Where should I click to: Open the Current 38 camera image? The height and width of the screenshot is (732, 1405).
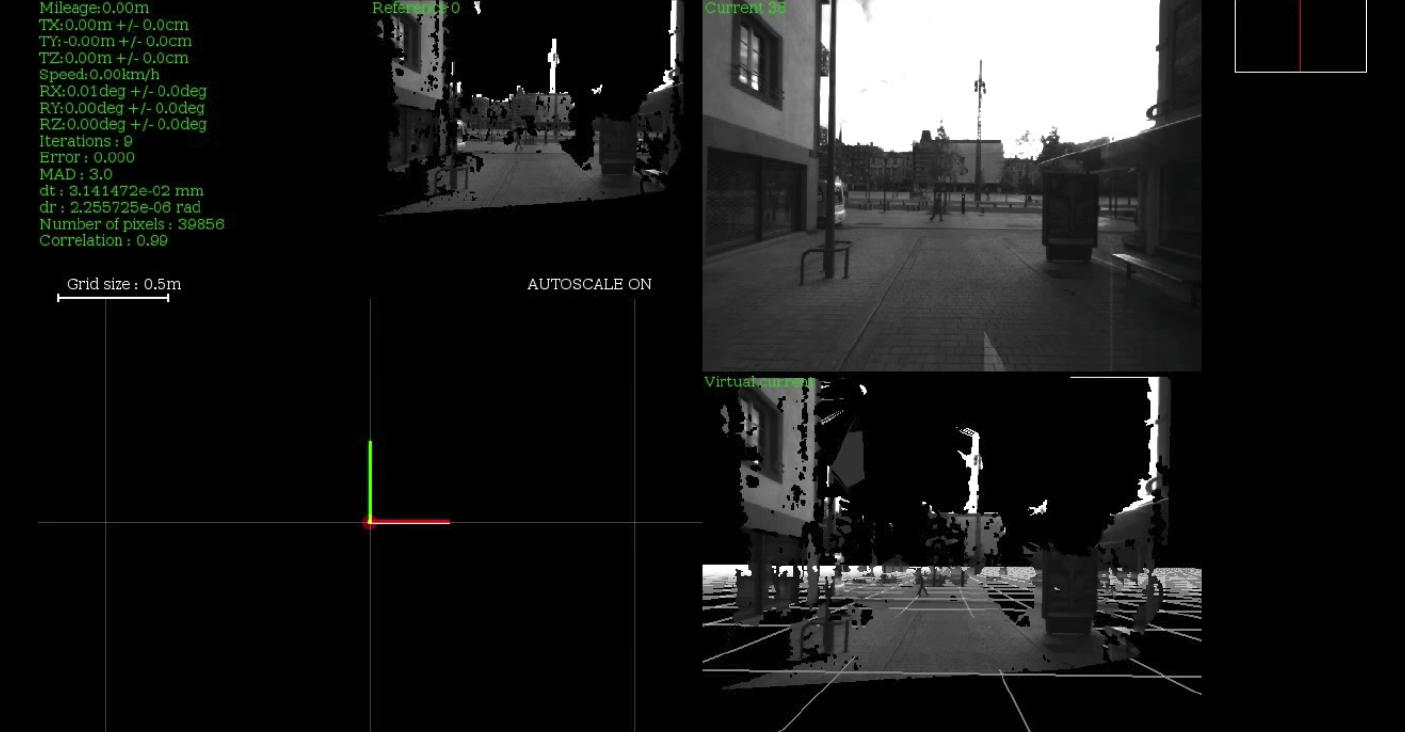(951, 186)
